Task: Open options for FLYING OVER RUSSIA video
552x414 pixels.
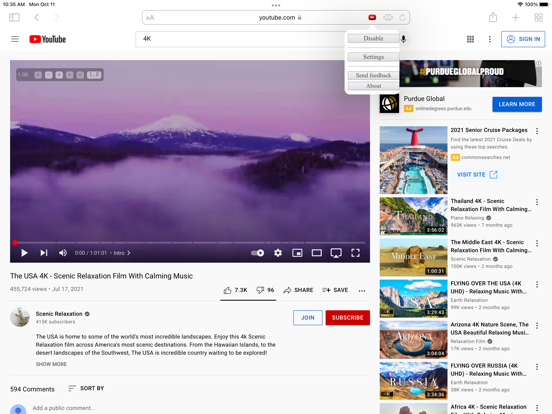Action: 537,367
